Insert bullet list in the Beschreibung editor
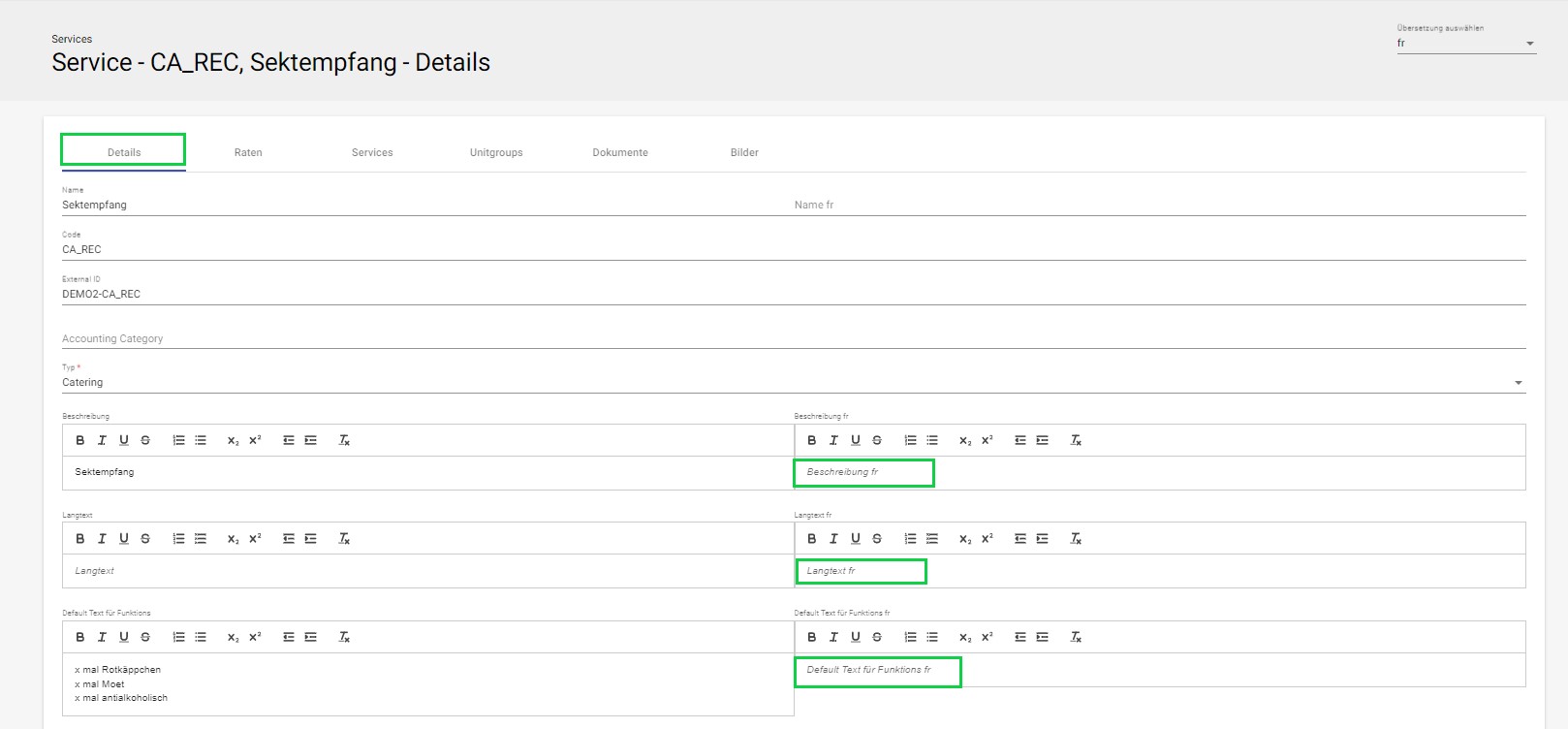 [x=201, y=440]
